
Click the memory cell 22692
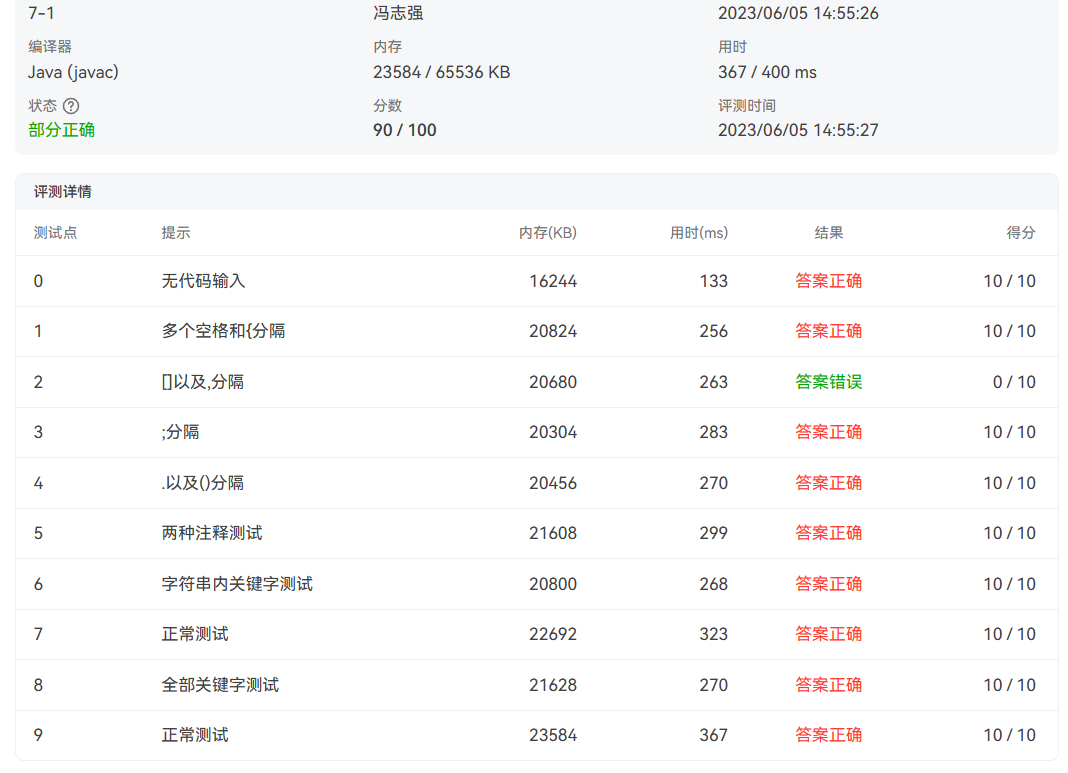point(553,634)
